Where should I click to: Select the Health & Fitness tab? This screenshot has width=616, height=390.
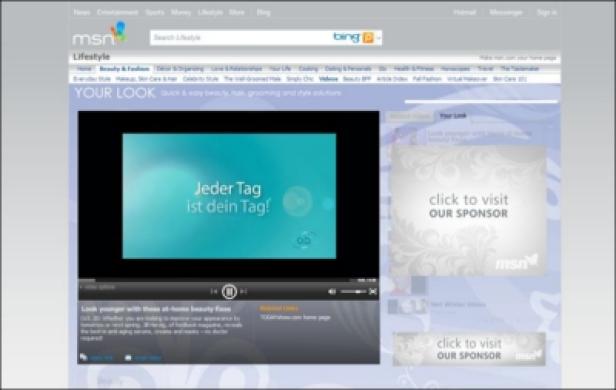pos(414,69)
